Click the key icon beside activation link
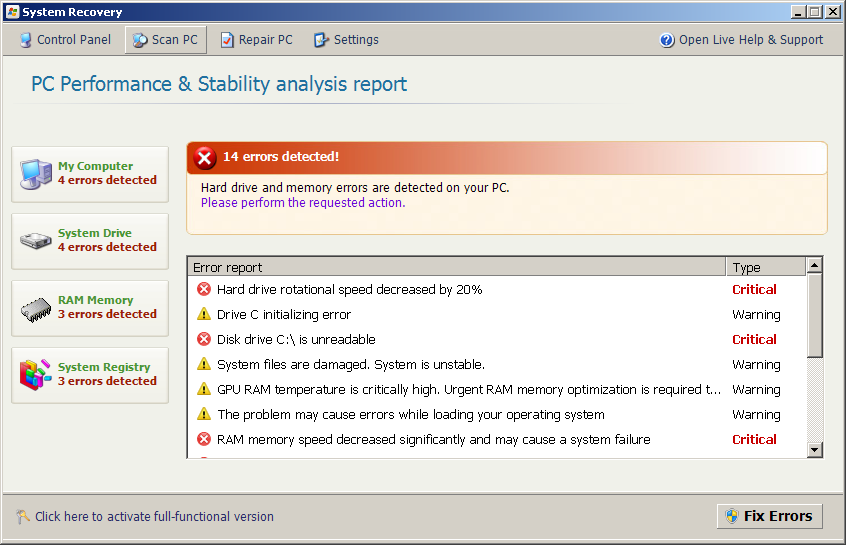This screenshot has height=545, width=846. [23, 517]
